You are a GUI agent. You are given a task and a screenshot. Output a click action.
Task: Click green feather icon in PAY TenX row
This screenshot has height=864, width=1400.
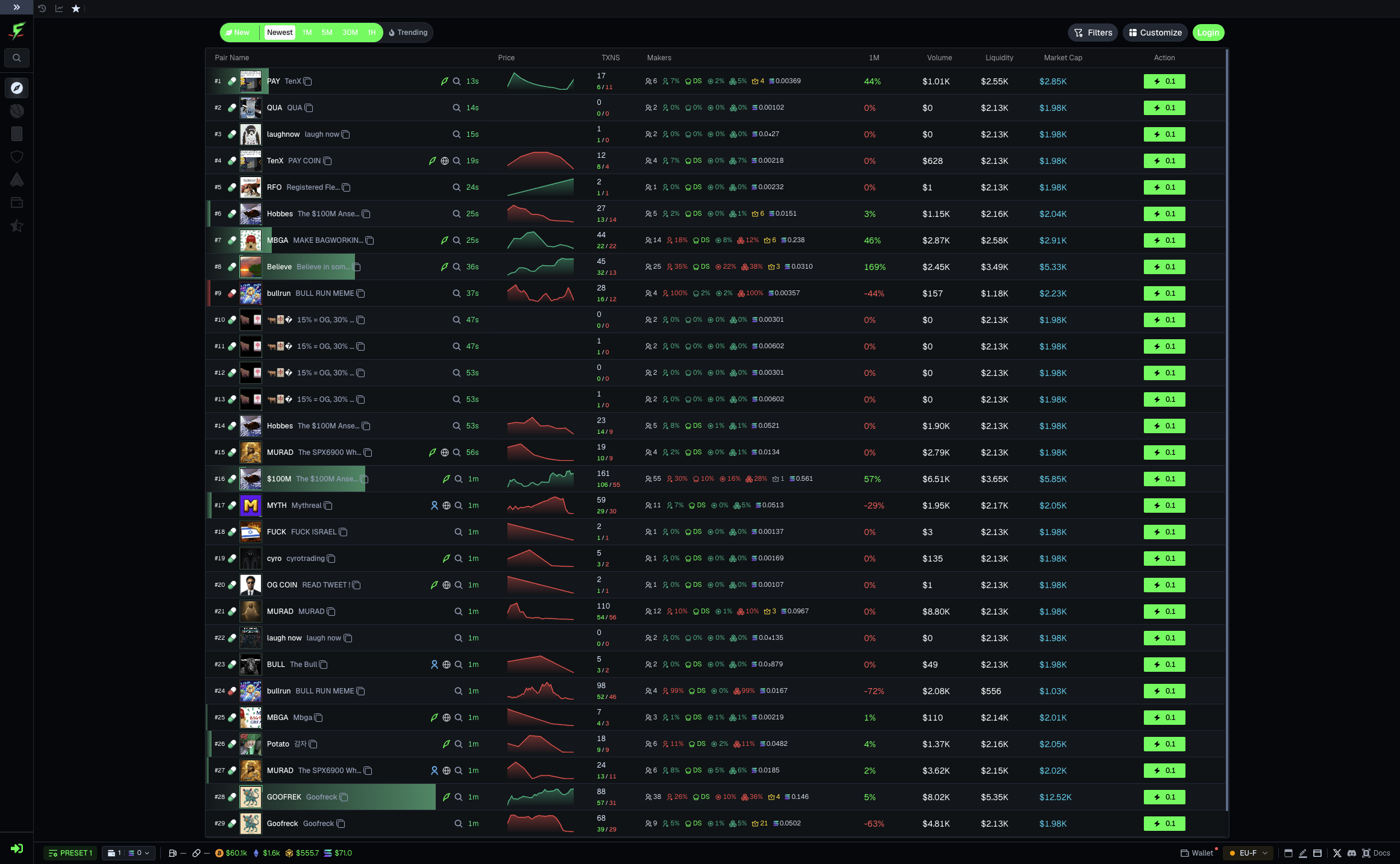click(444, 81)
